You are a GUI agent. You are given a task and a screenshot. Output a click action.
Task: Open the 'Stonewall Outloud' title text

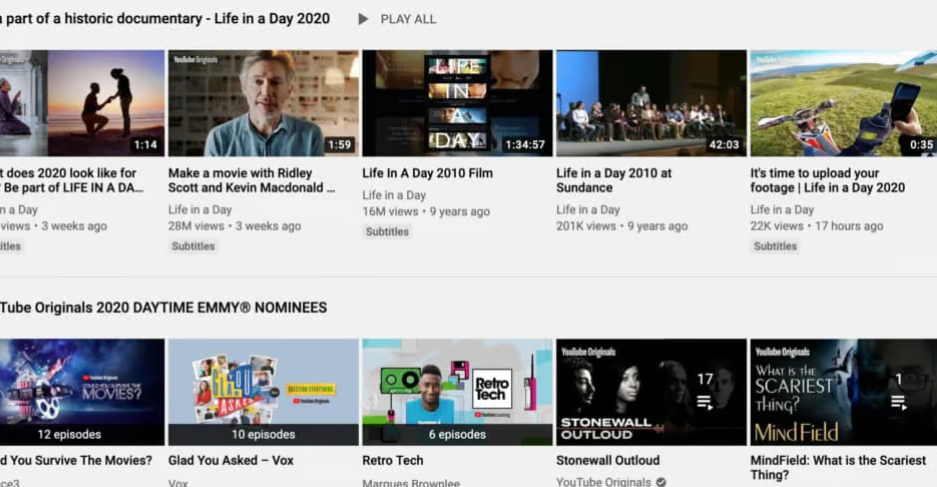608,461
